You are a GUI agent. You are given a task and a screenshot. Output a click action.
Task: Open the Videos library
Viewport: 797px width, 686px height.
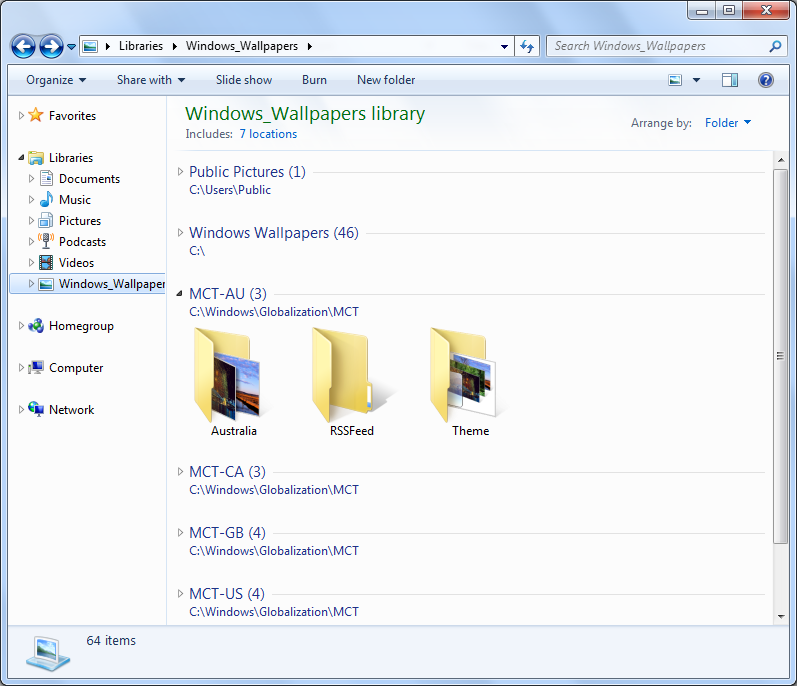pos(76,263)
